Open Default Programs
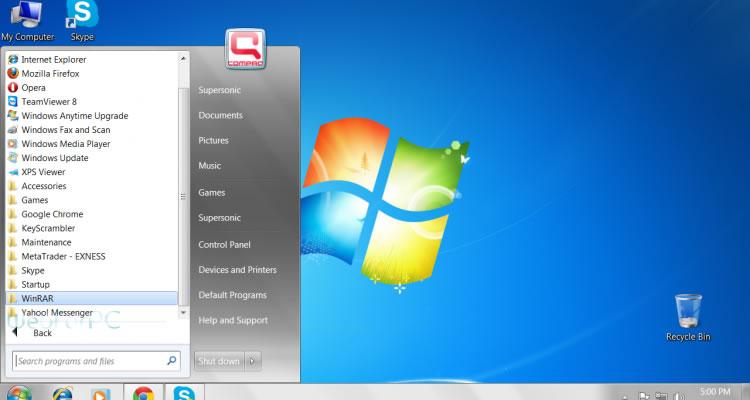750x400 pixels. 232,295
